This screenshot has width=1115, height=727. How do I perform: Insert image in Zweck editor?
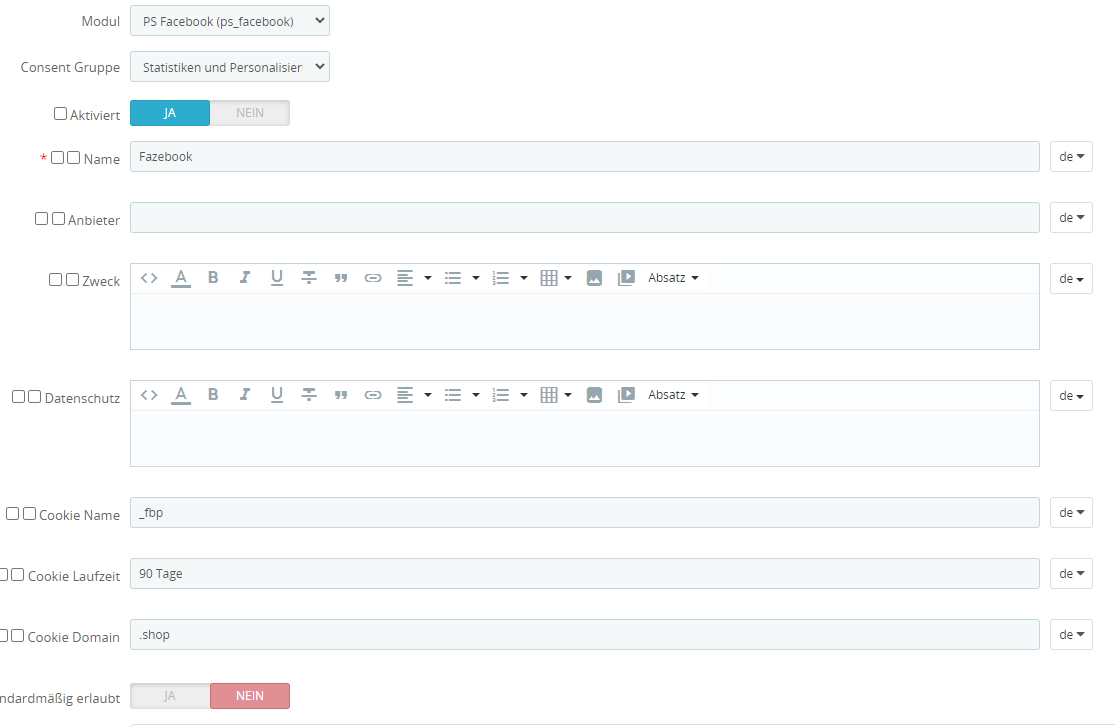point(594,278)
